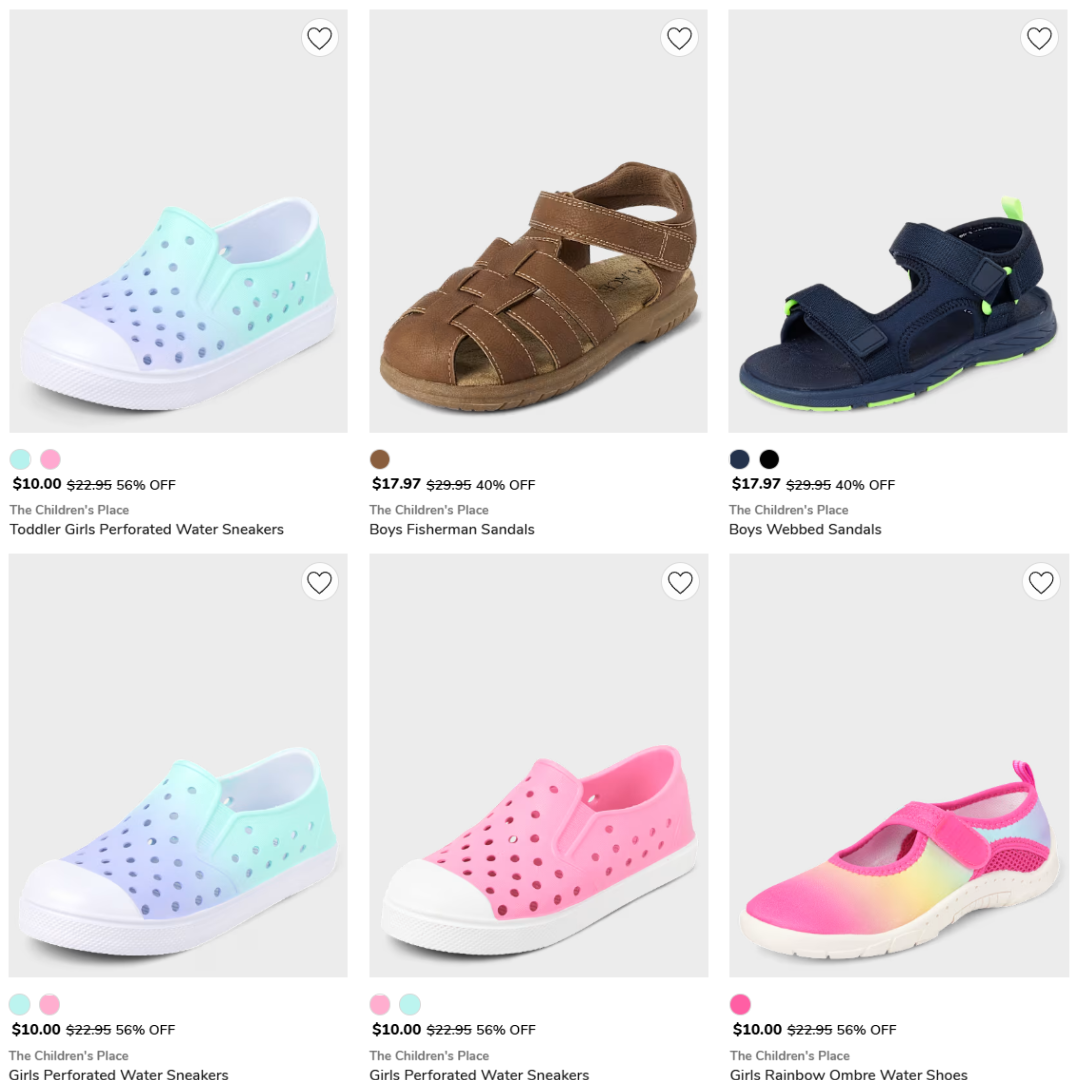1080x1080 pixels.
Task: Open Boys Webbed Sandals product title
Action: coord(805,530)
